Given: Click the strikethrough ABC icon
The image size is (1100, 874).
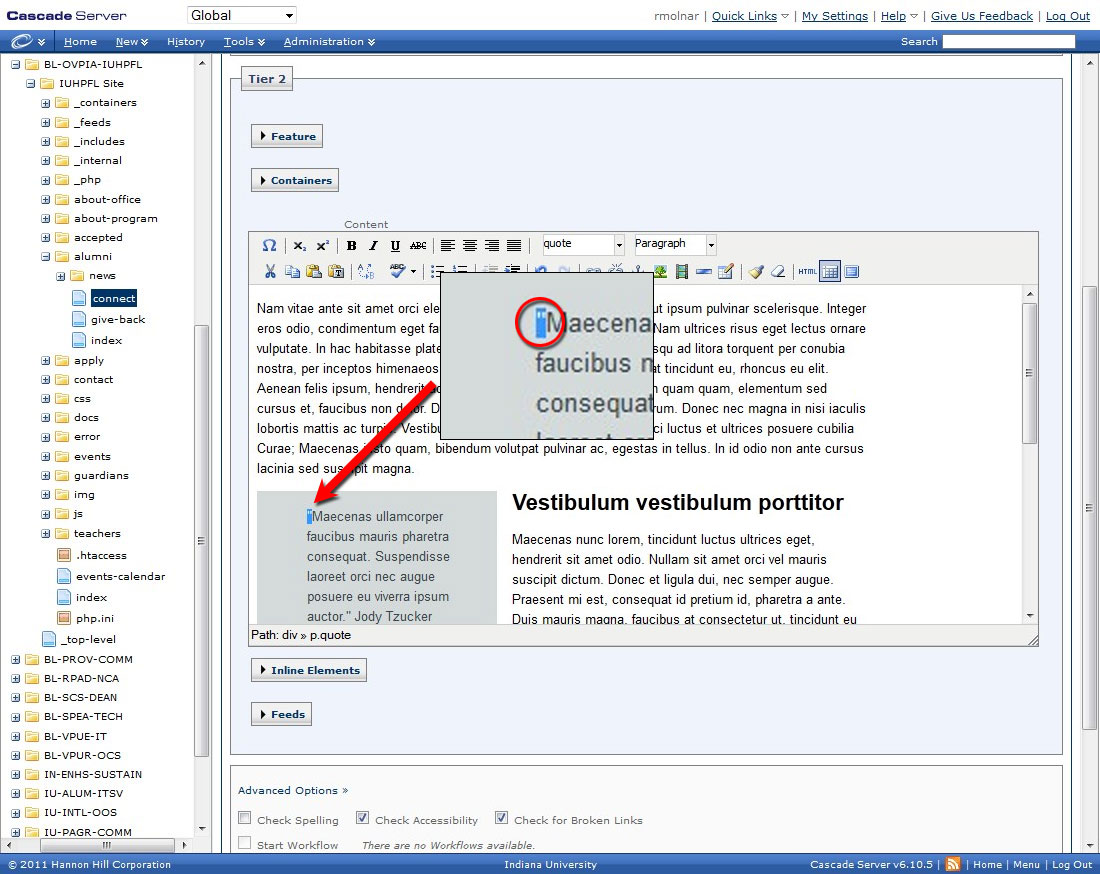Looking at the screenshot, I should pyautogui.click(x=418, y=246).
